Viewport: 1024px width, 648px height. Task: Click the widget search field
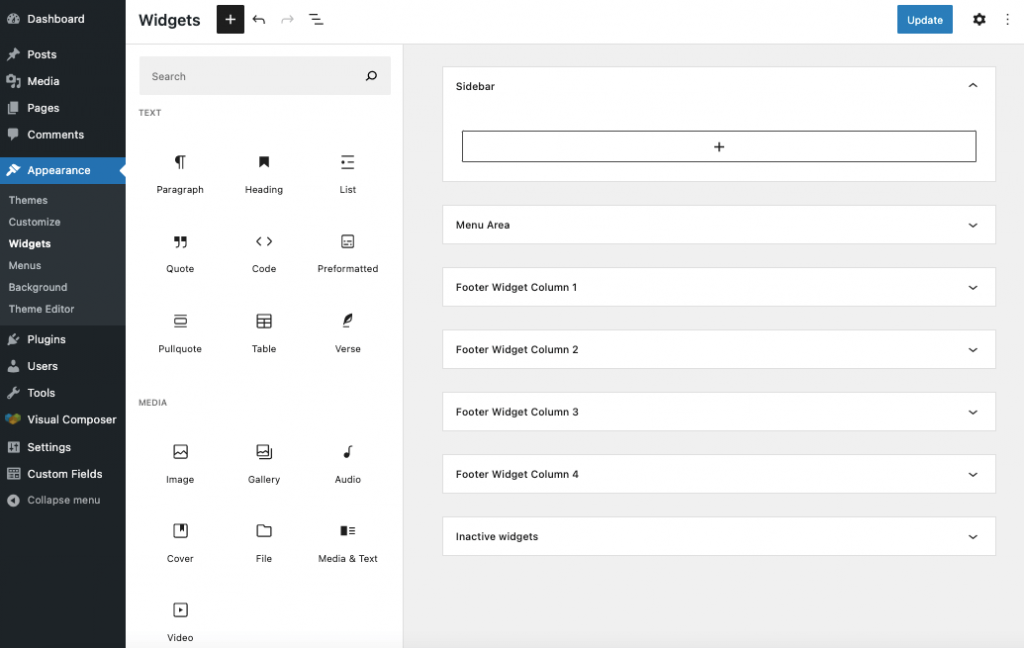pos(263,76)
